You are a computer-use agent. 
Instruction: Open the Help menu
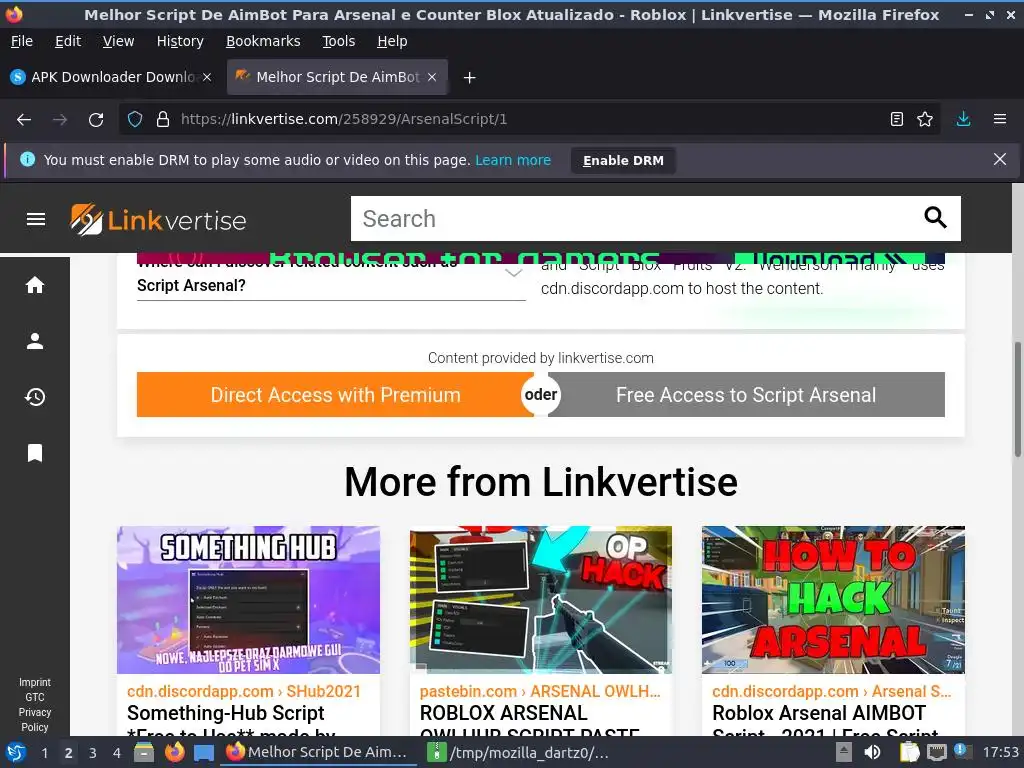[392, 41]
